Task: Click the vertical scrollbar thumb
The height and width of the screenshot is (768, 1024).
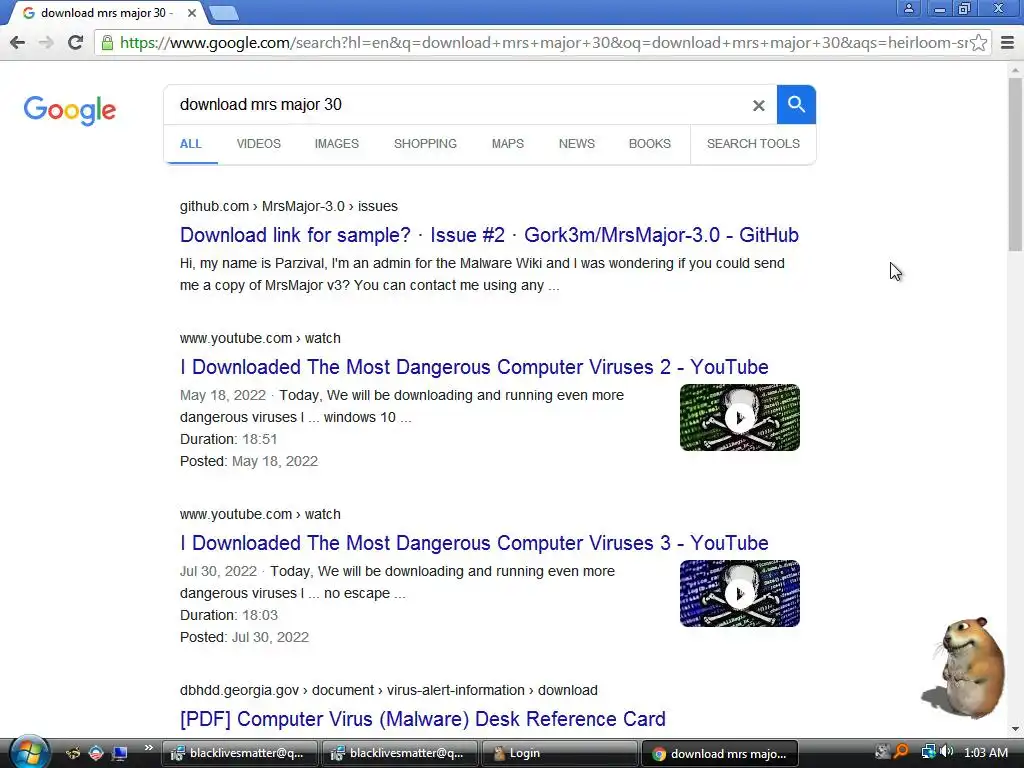Action: click(x=1015, y=163)
